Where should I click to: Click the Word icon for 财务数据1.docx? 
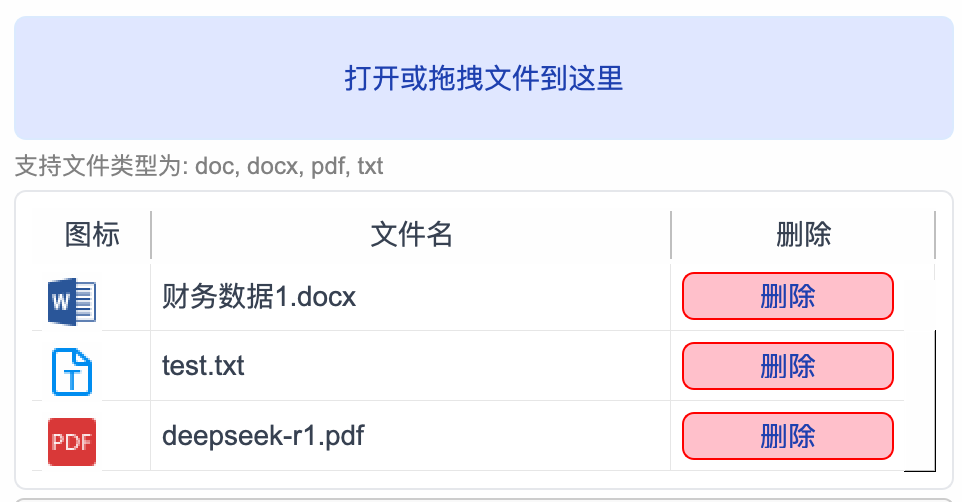point(72,301)
